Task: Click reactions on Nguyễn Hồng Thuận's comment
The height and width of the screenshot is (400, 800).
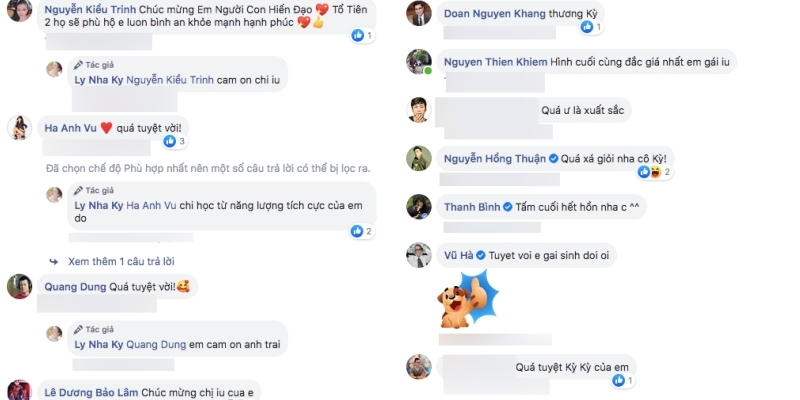Action: tap(654, 172)
